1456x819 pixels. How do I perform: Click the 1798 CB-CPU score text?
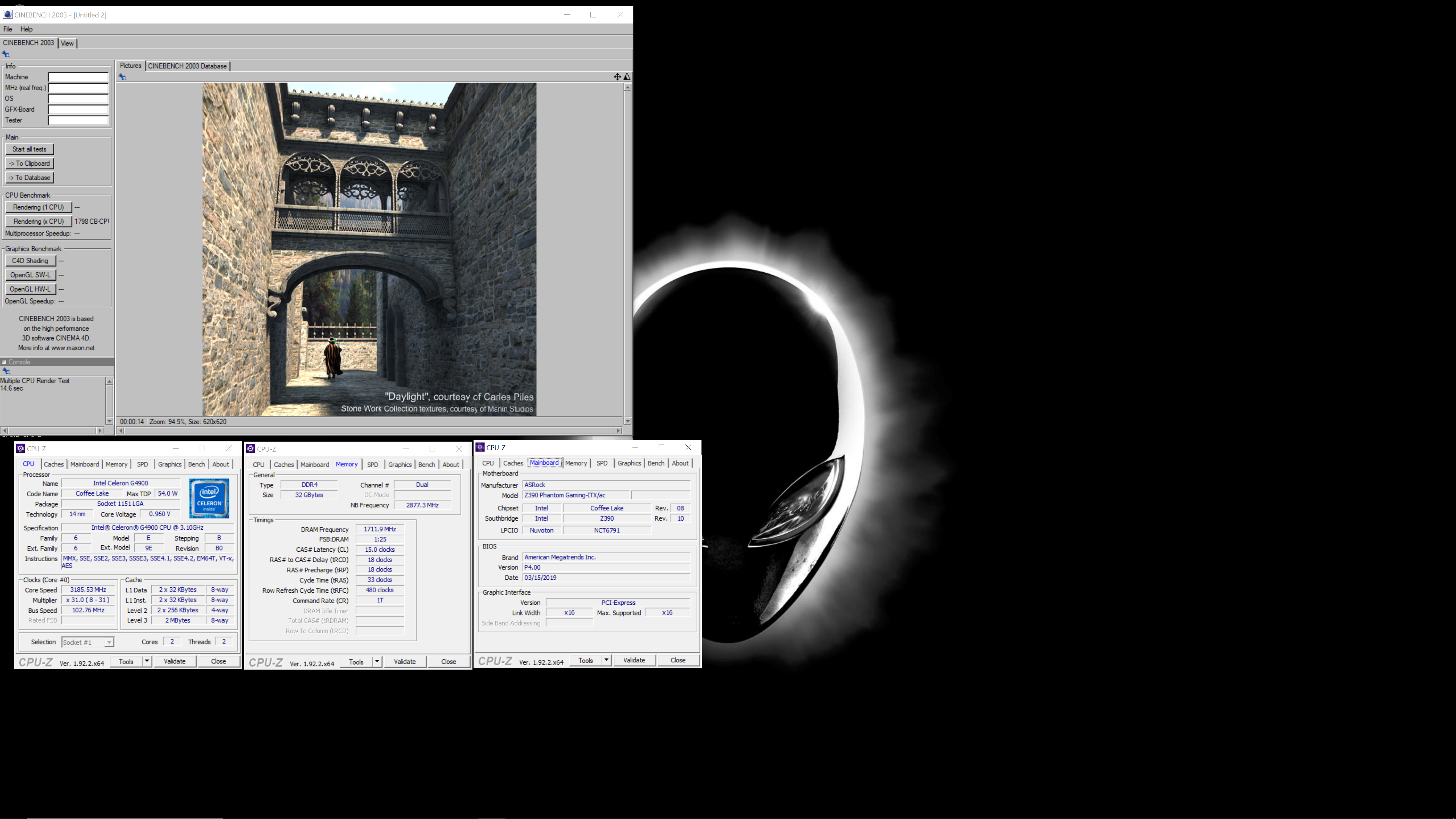[x=91, y=221]
